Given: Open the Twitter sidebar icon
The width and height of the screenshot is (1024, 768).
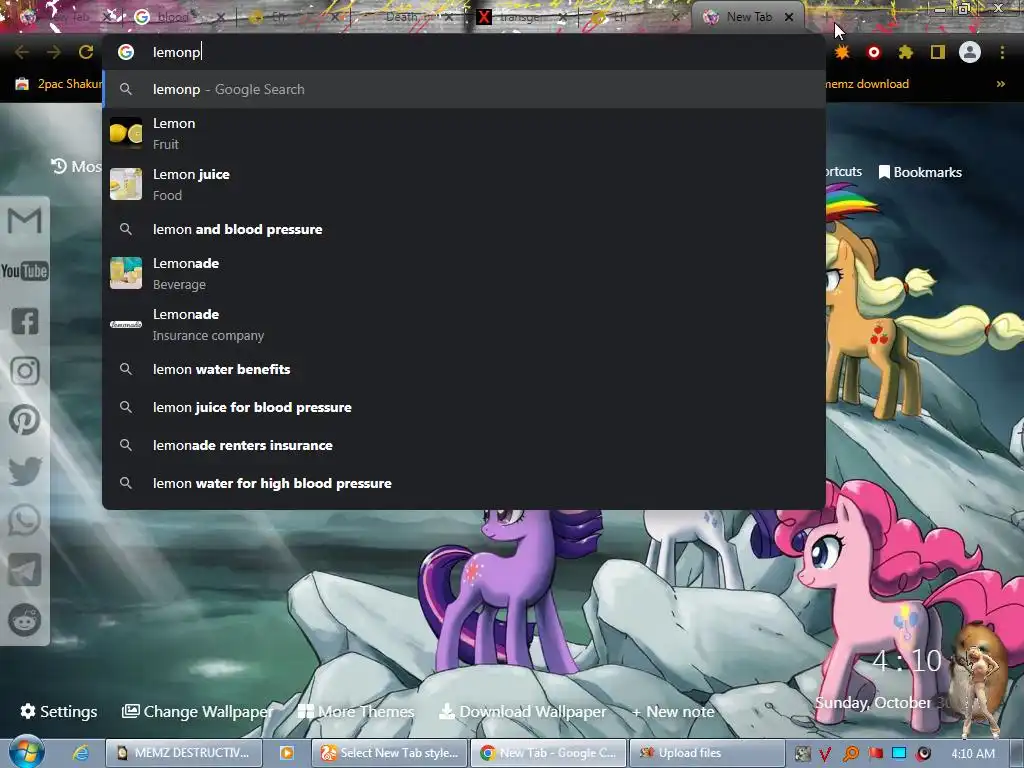Looking at the screenshot, I should [25, 471].
